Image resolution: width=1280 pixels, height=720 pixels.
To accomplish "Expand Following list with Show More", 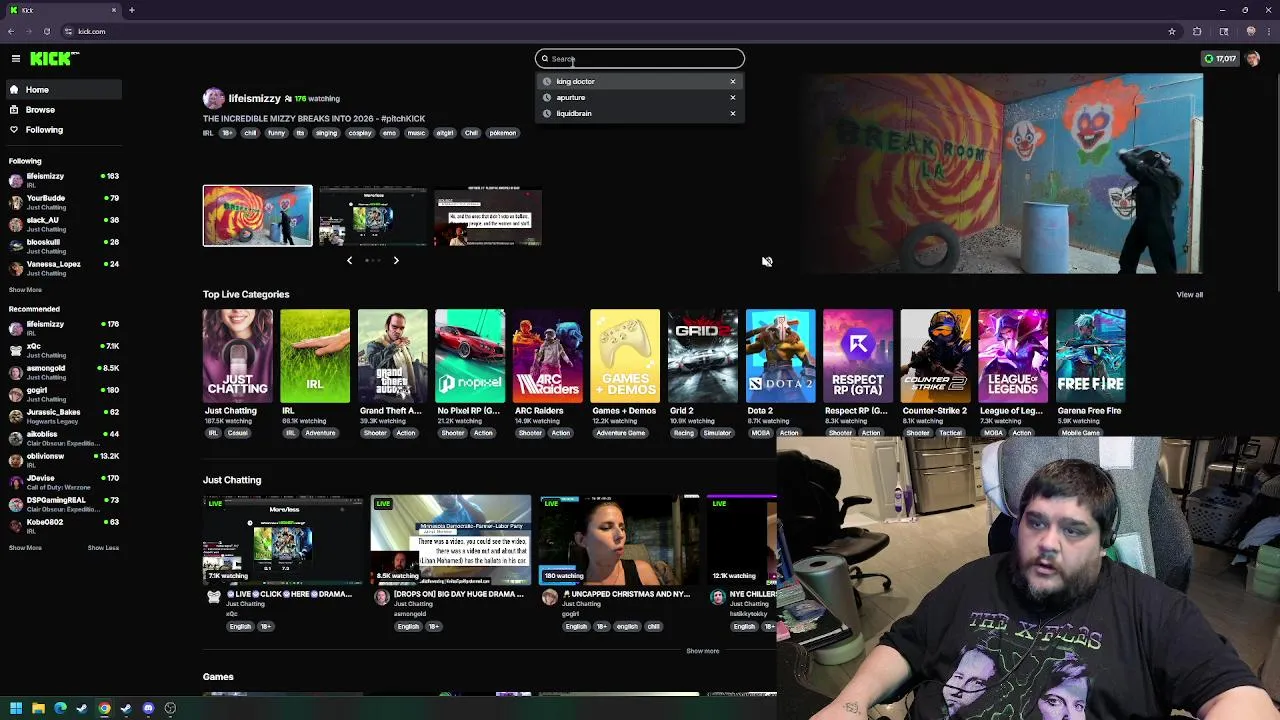I will (25, 290).
